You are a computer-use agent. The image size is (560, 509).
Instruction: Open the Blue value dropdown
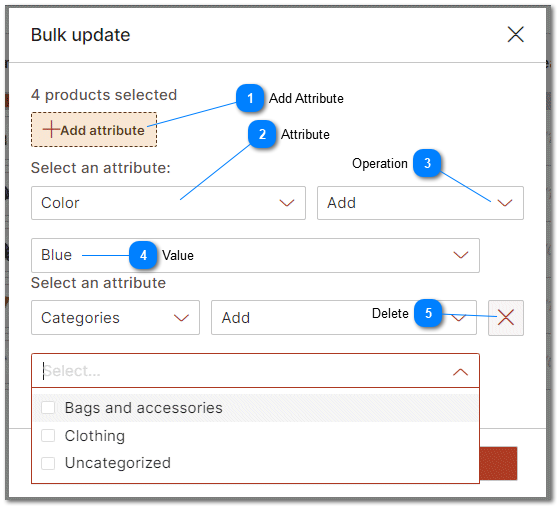[x=255, y=255]
